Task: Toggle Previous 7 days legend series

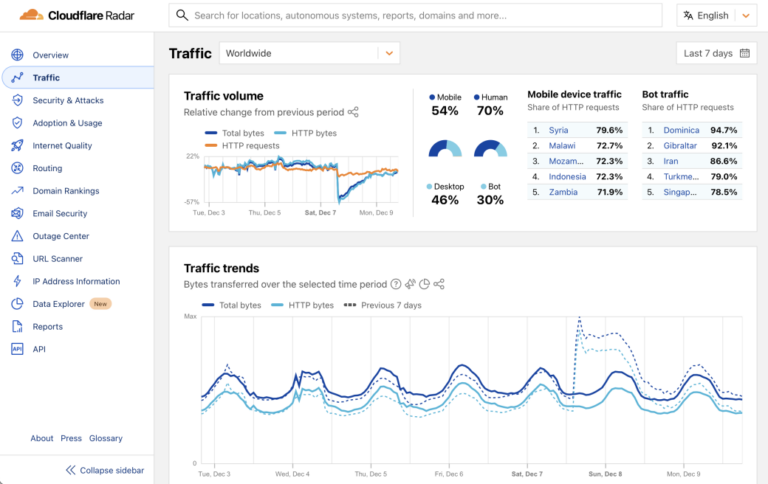Action: [383, 305]
